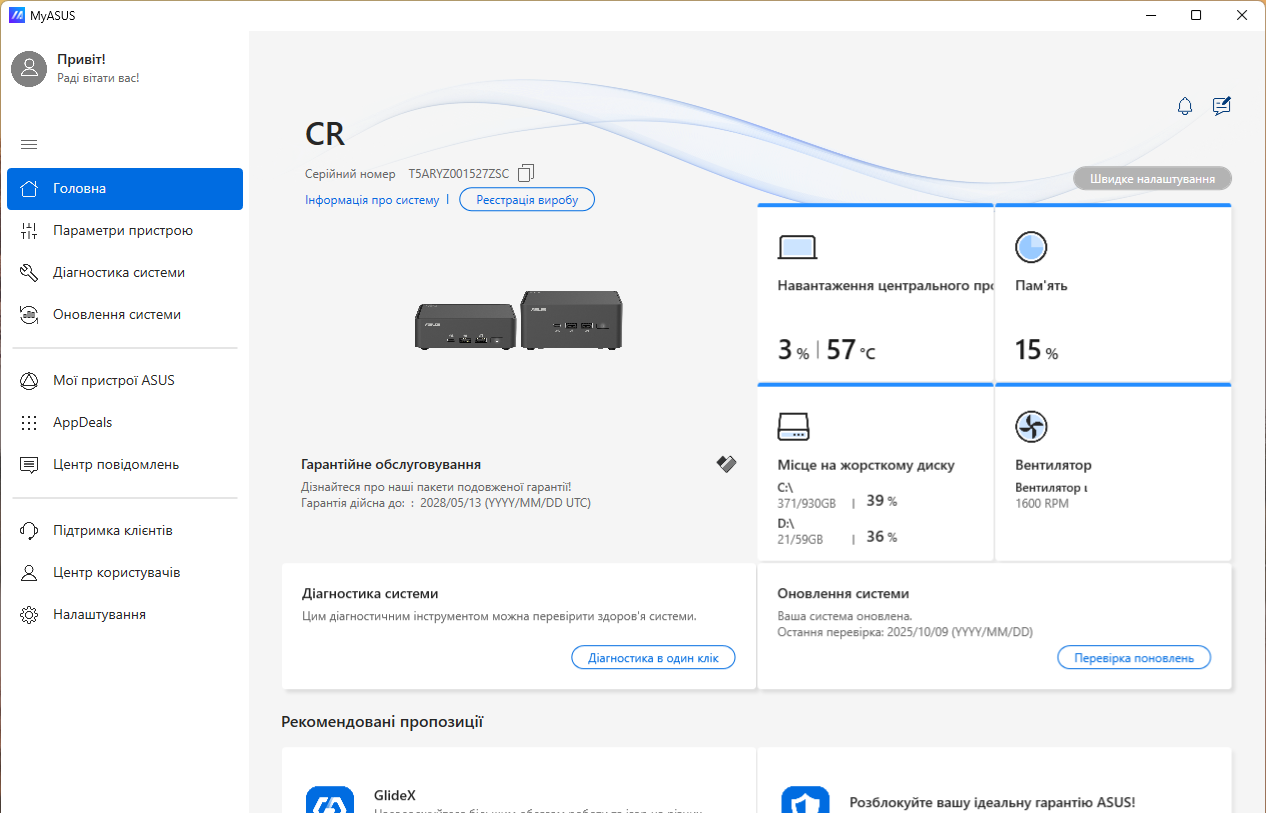Go to Діагностика системи in sidebar
The width and height of the screenshot is (1266, 813).
coord(125,273)
